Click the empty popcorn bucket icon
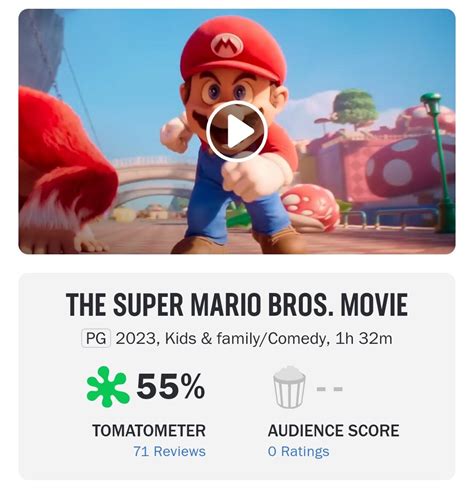Image resolution: width=474 pixels, height=489 pixels. (x=289, y=387)
